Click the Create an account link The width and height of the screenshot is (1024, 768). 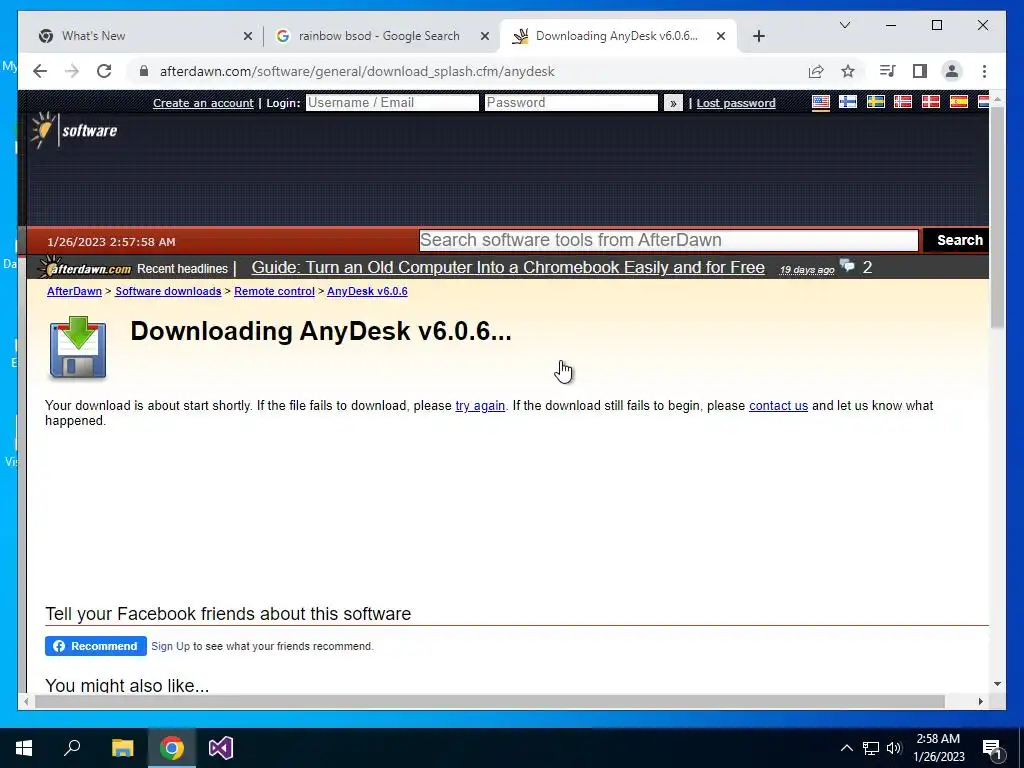click(203, 103)
